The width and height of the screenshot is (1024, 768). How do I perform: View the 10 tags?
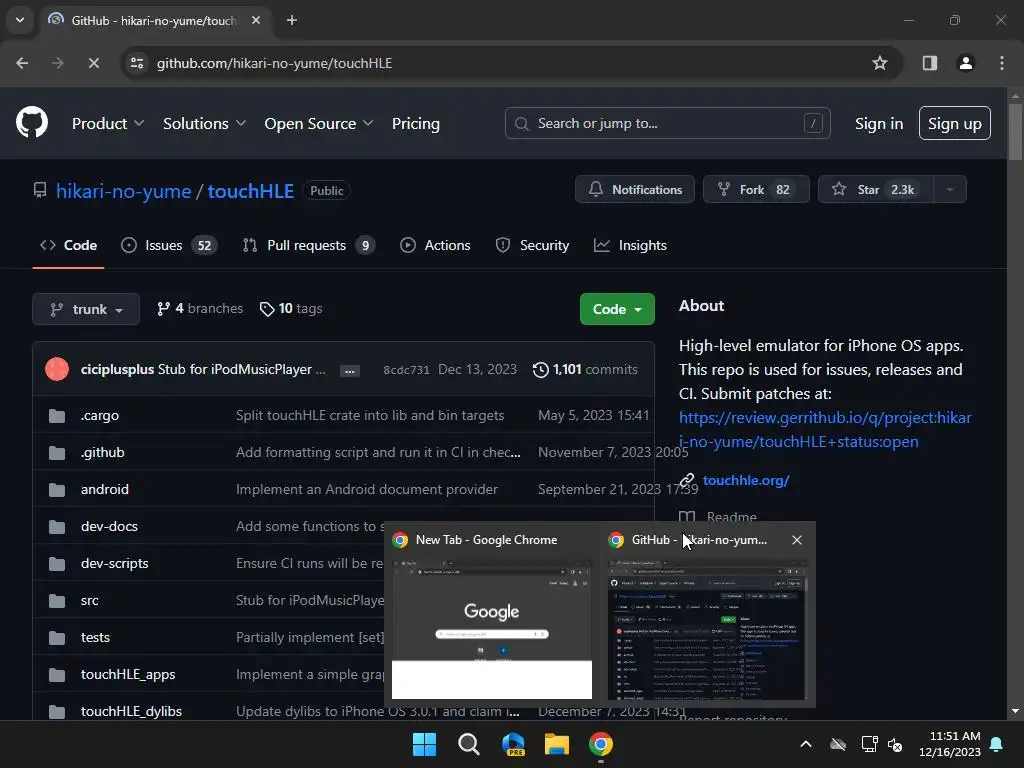point(291,308)
